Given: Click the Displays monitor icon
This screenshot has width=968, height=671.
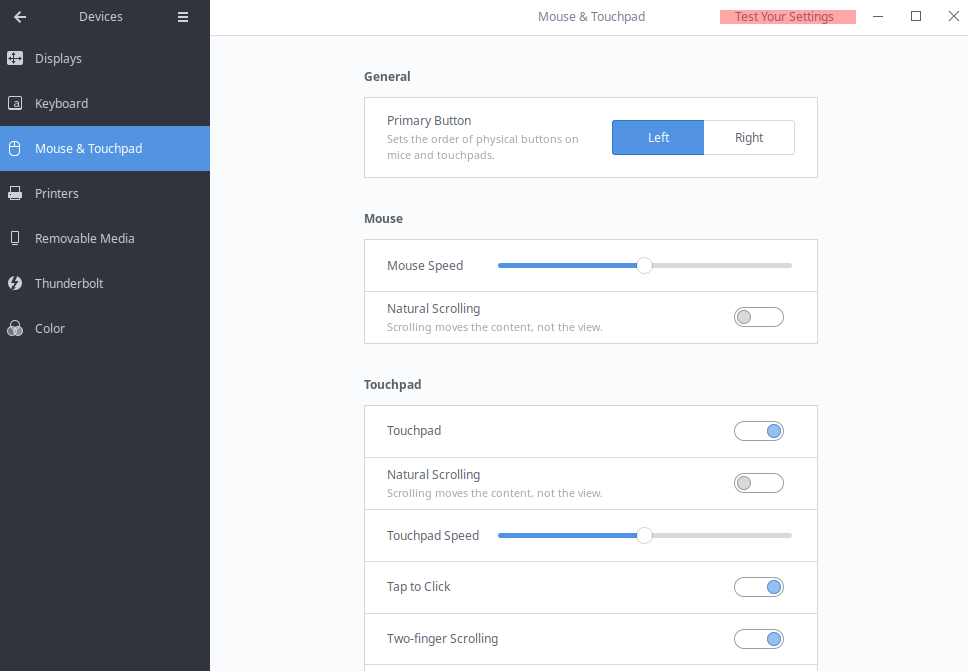Looking at the screenshot, I should [x=15, y=58].
